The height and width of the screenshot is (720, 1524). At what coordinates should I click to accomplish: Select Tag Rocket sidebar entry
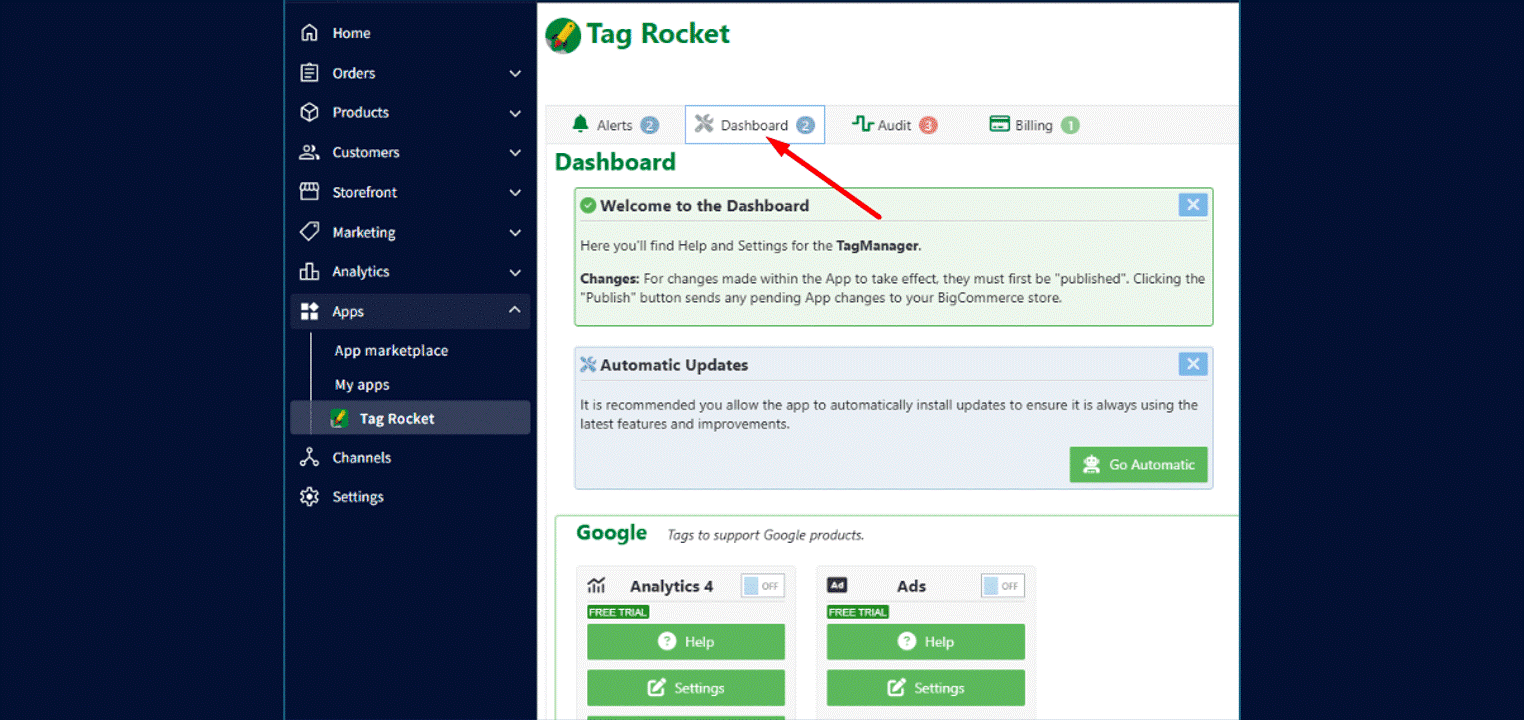[x=410, y=418]
